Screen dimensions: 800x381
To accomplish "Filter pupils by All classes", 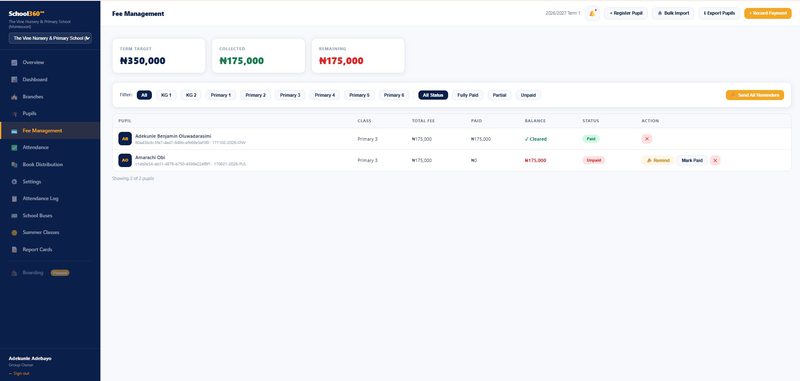I will 144,95.
